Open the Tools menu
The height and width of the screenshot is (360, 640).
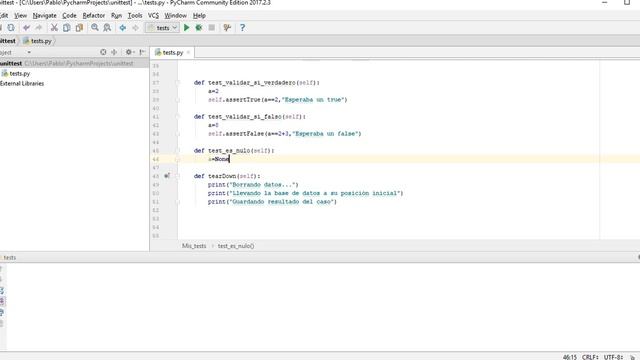[135, 16]
